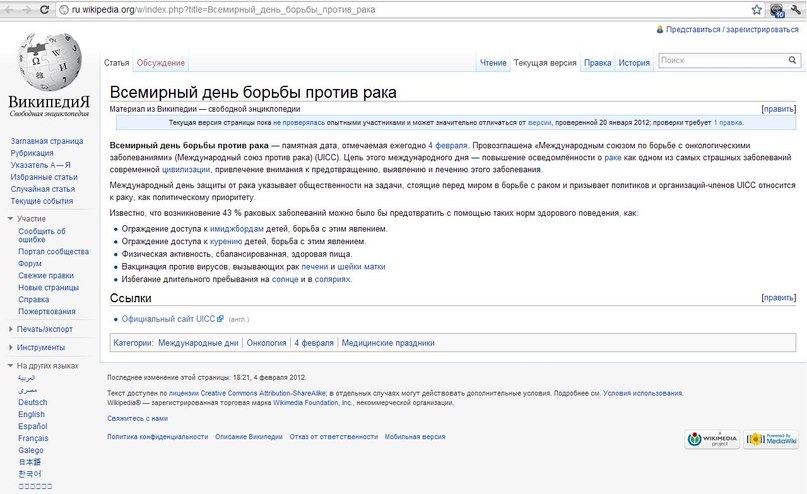Click the имиджбордам link
This screenshot has height=494, width=807.
237,228
